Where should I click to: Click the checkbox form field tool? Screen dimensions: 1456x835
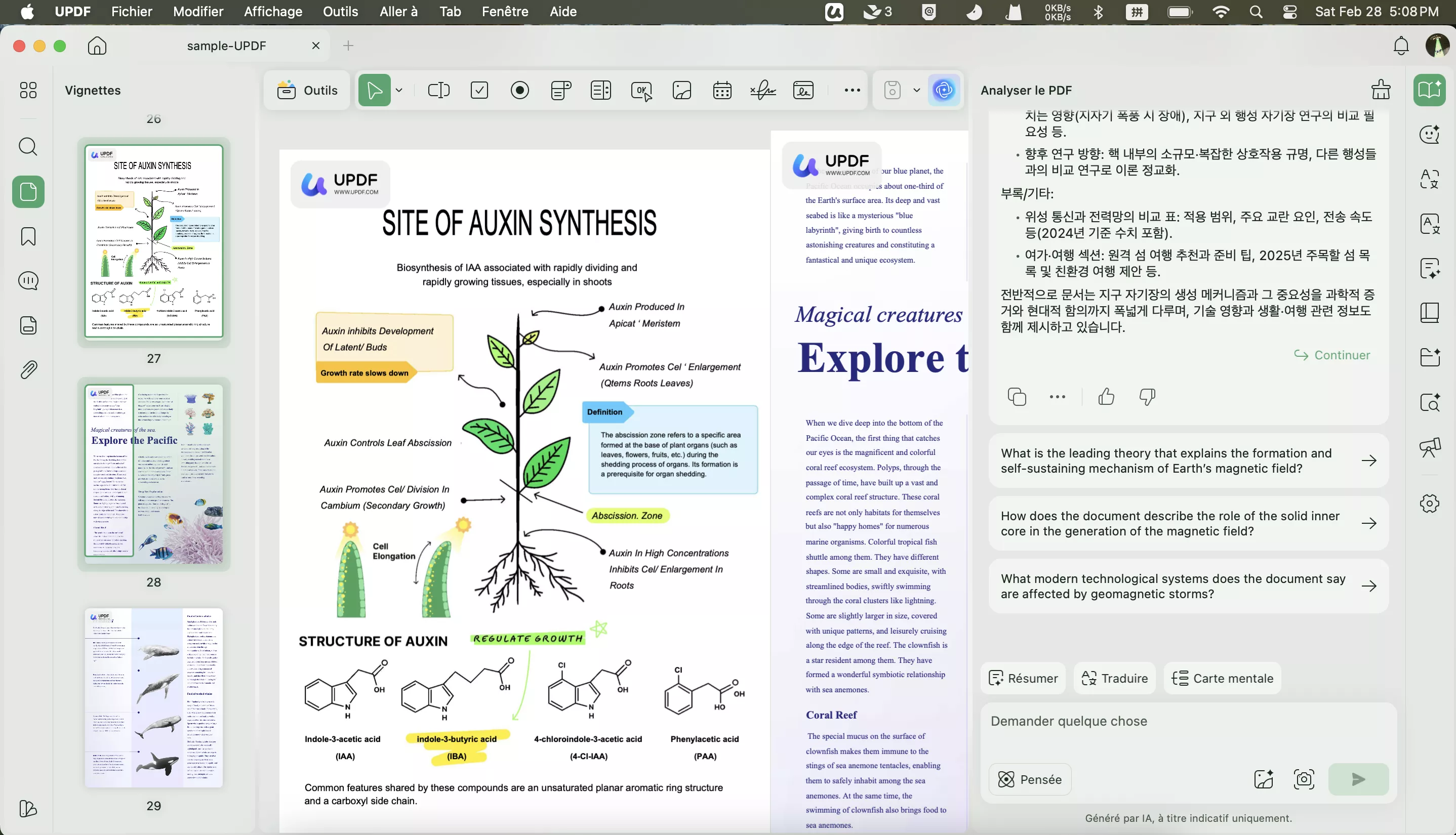point(479,90)
